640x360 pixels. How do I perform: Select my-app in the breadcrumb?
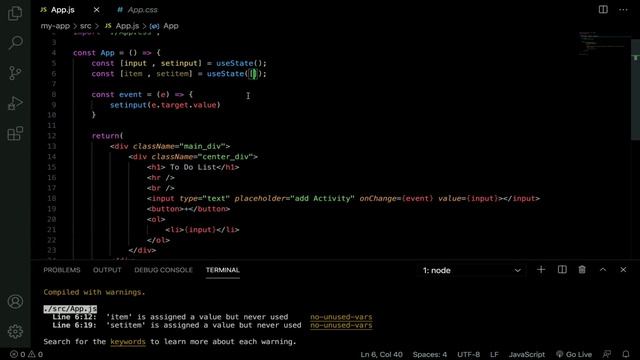(x=55, y=26)
